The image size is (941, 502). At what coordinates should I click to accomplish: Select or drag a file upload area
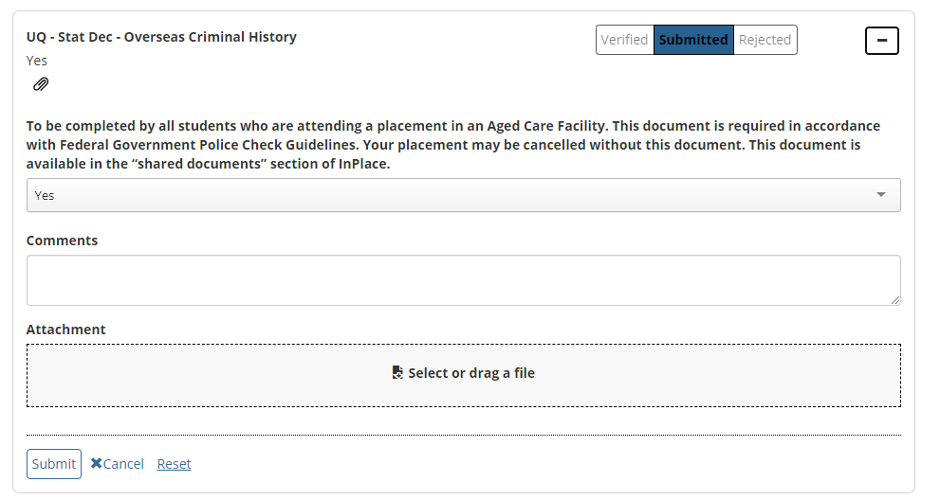click(463, 375)
